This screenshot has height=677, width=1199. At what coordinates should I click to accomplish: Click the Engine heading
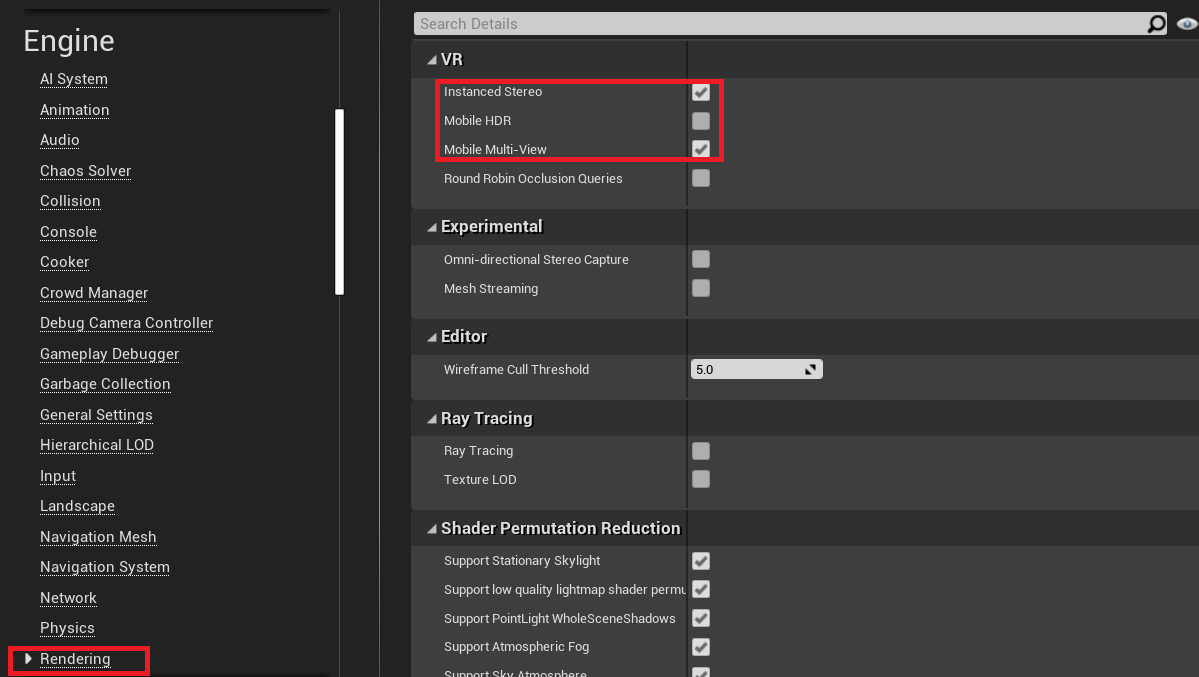point(69,41)
